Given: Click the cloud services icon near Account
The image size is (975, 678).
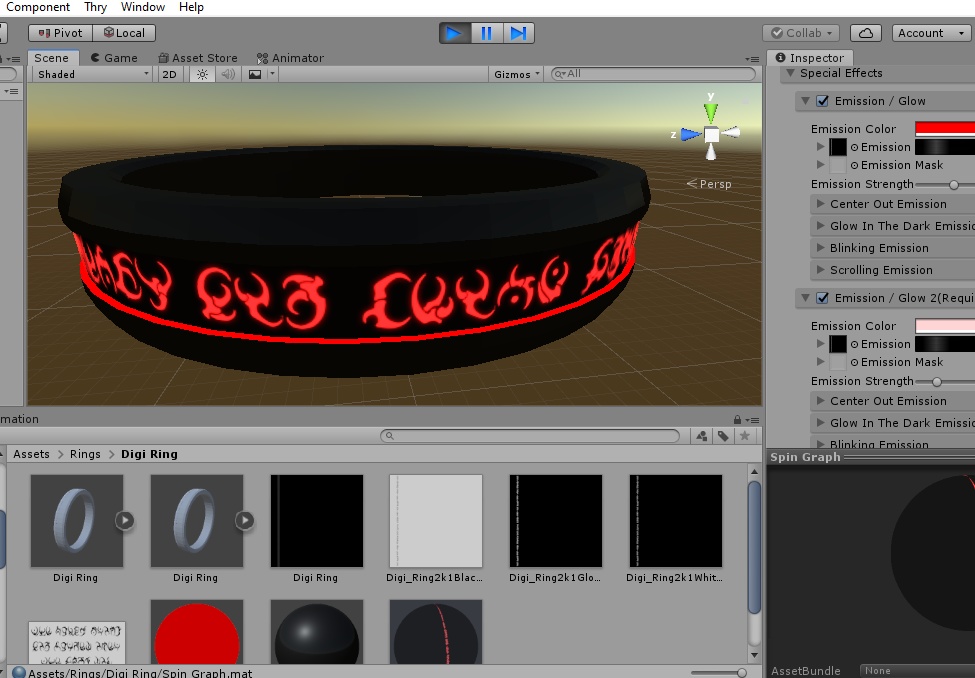Looking at the screenshot, I should [865, 32].
